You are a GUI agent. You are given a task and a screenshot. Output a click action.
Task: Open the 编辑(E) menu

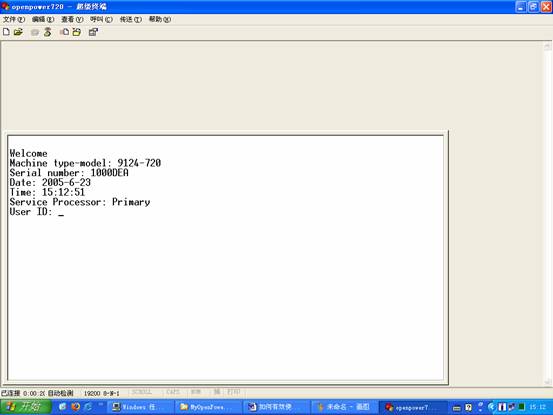point(43,19)
